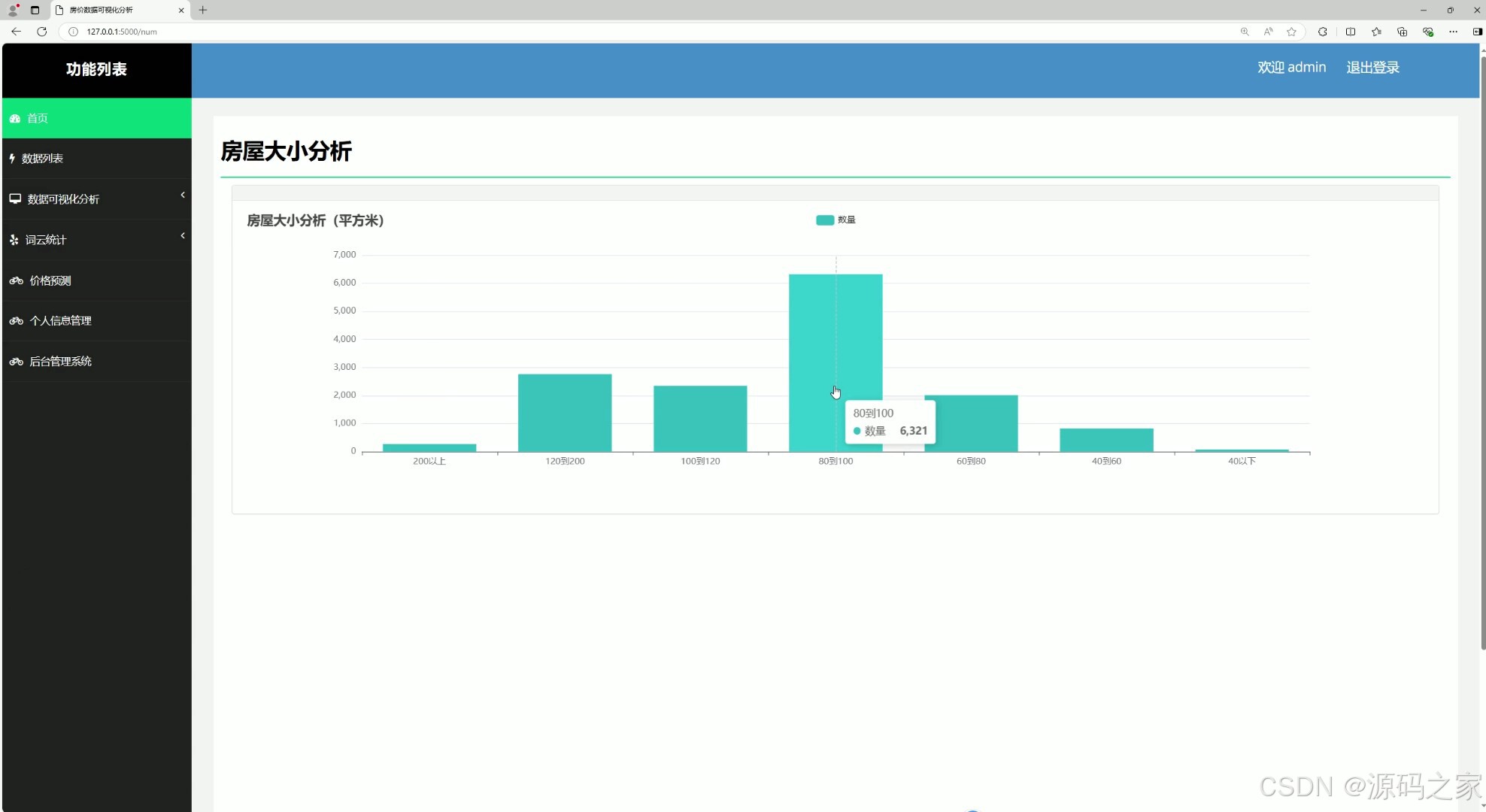Click the lightning icon beside 数据列表
The height and width of the screenshot is (812, 1486).
pos(12,159)
